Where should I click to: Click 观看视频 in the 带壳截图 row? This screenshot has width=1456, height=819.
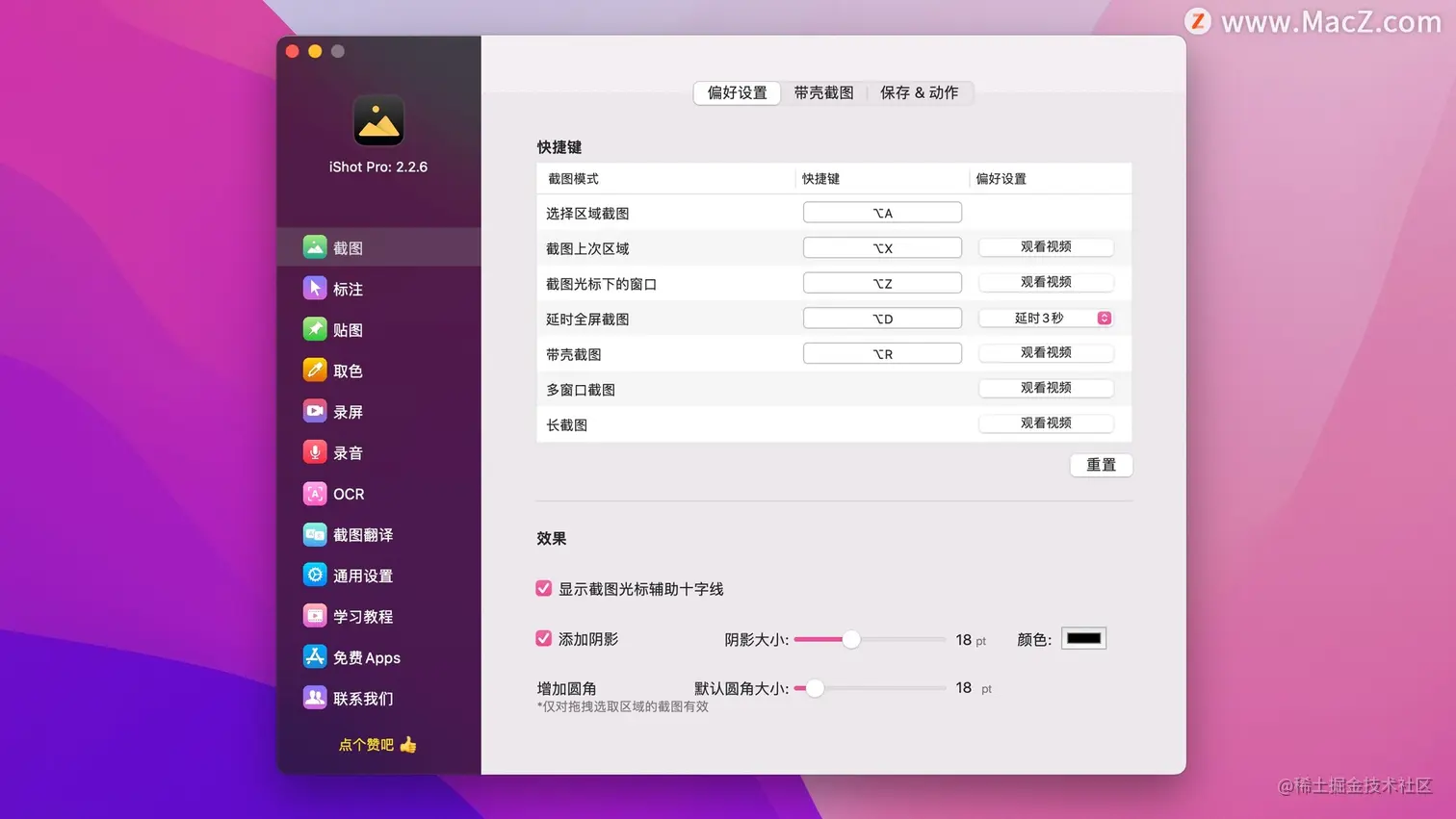click(1046, 353)
